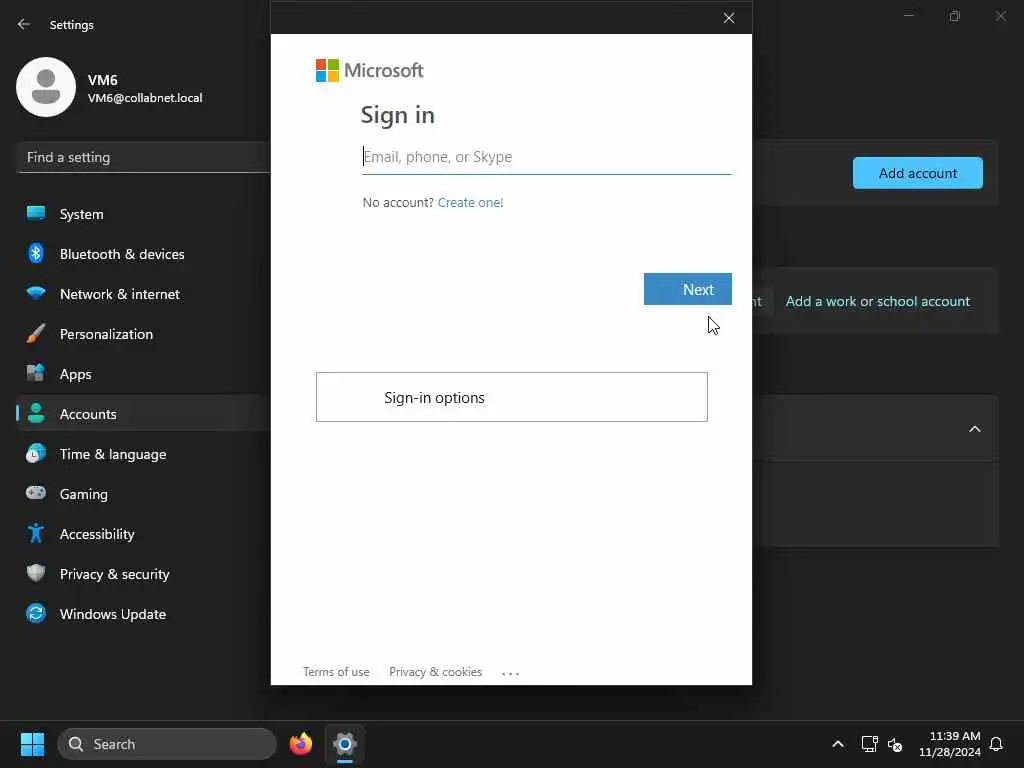
Task: Open Time & language page
Action: (144, 453)
